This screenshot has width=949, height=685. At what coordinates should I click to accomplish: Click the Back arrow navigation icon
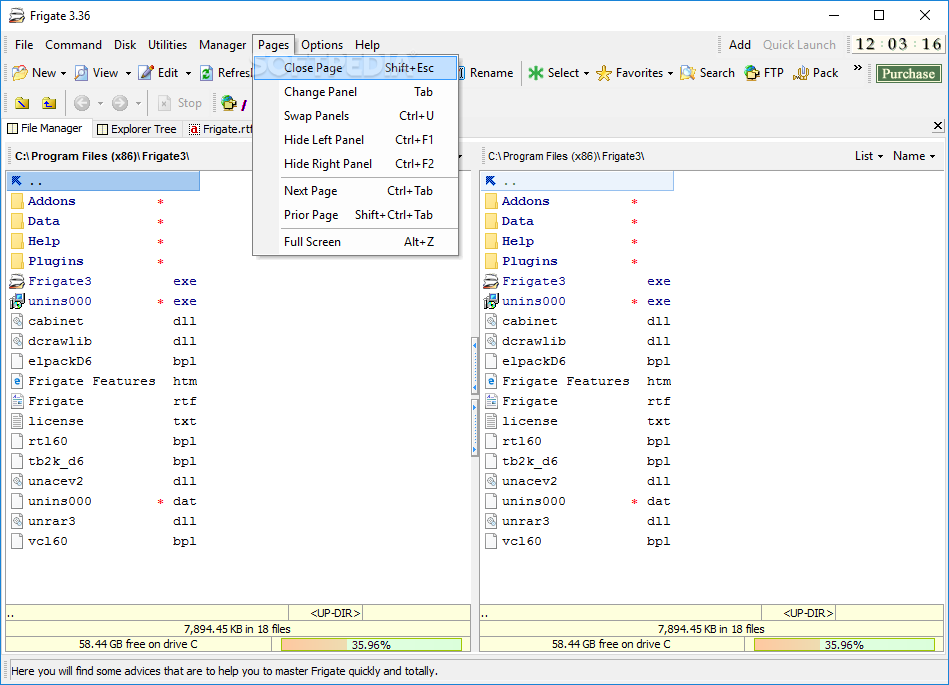pyautogui.click(x=82, y=103)
